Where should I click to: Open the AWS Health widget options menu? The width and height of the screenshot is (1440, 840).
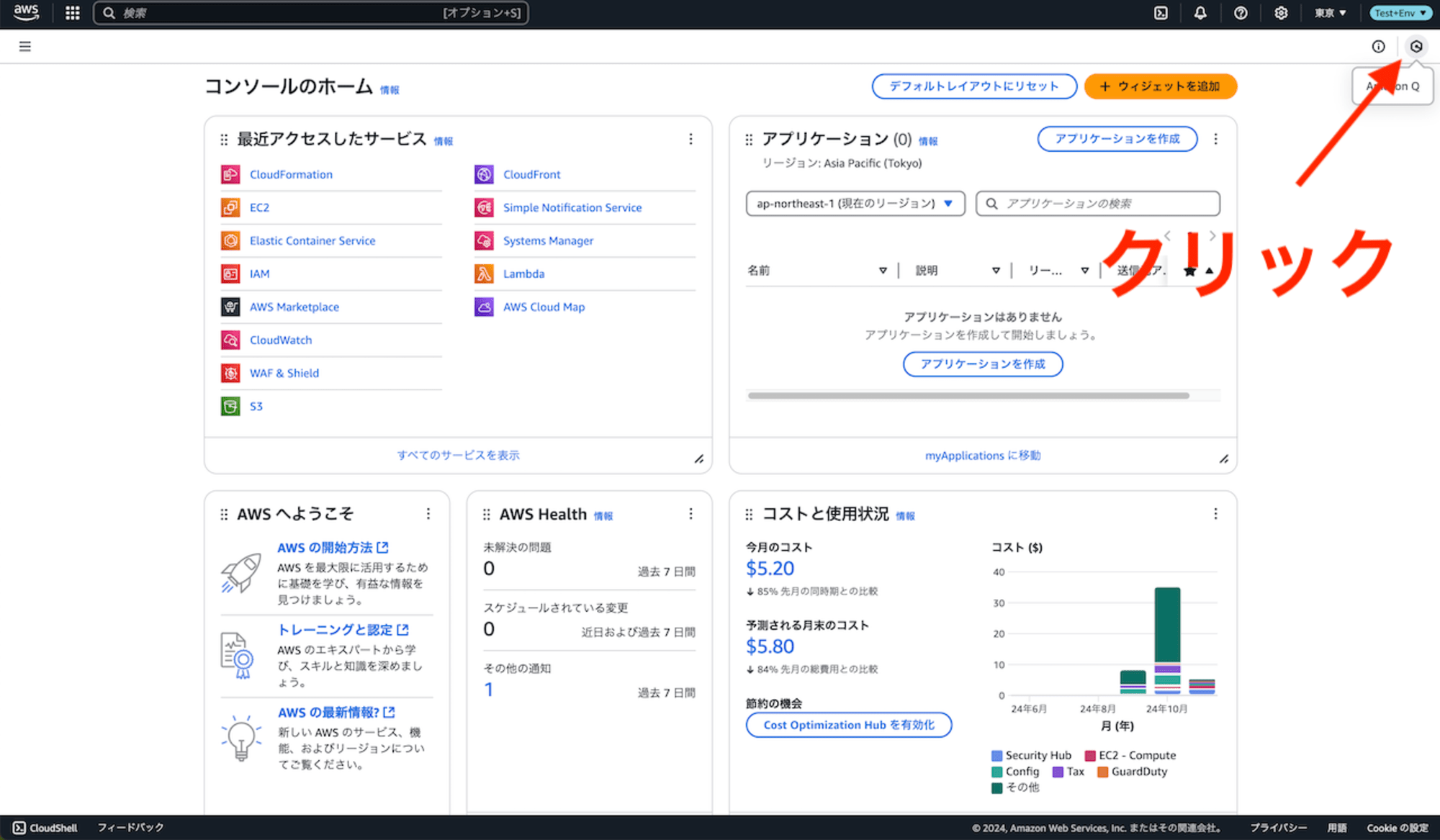tap(690, 514)
